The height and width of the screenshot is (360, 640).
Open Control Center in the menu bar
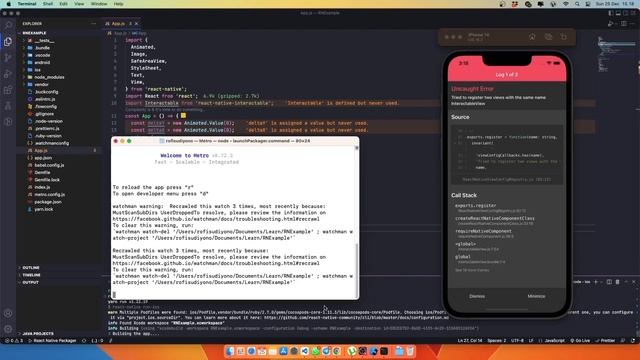coord(588,4)
